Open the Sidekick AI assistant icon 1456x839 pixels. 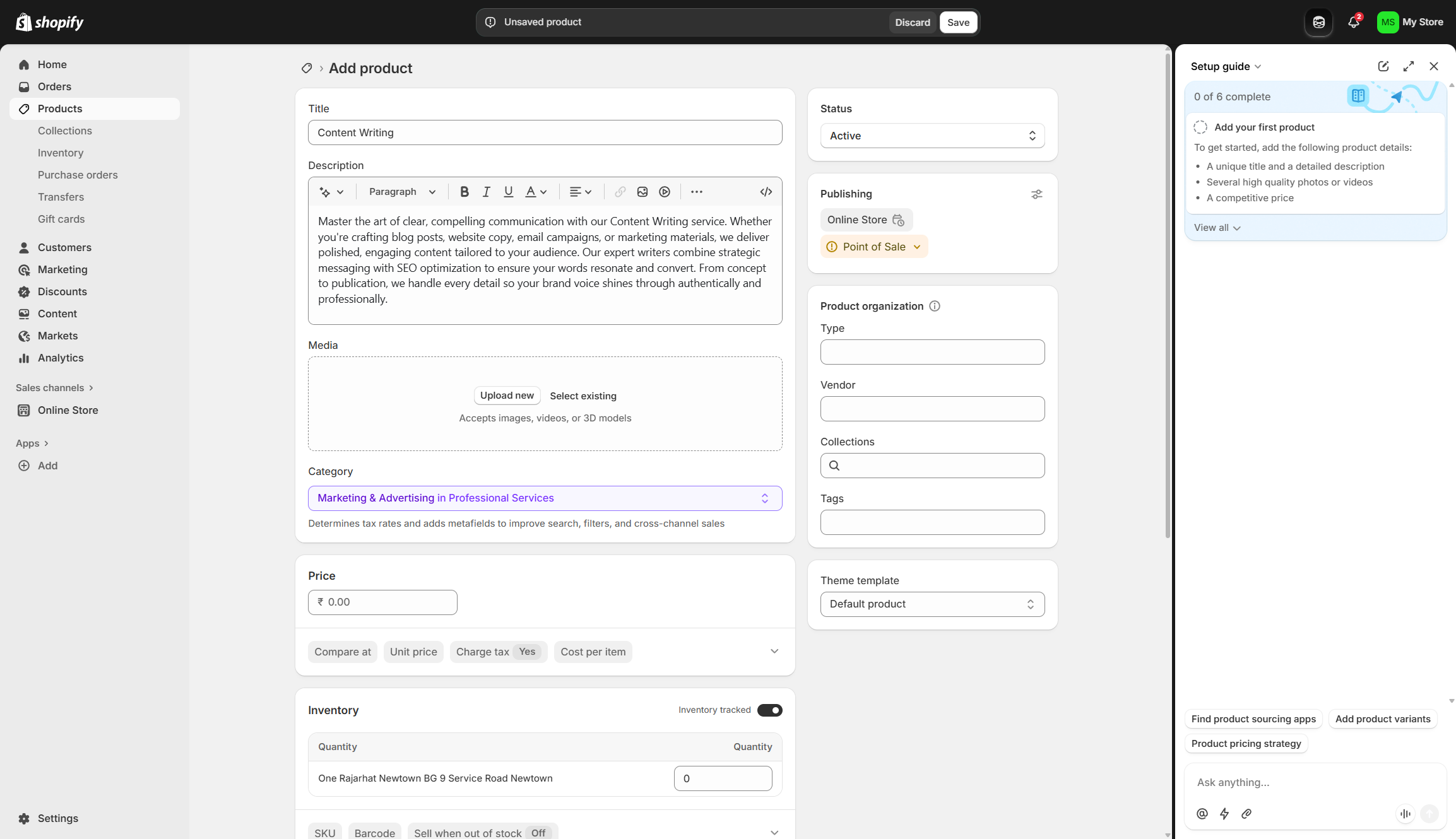point(1318,22)
